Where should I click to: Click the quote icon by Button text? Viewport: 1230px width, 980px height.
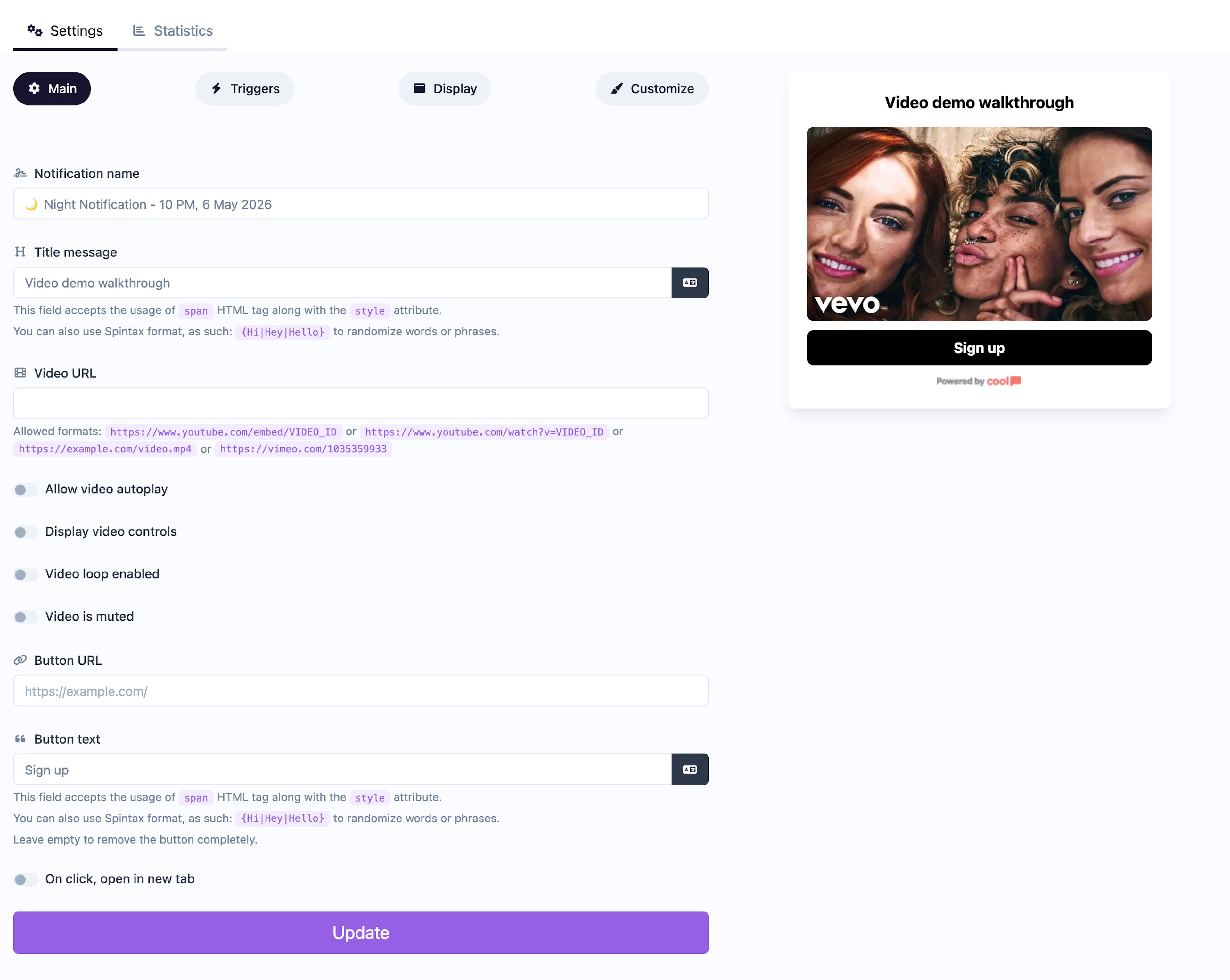coord(20,739)
